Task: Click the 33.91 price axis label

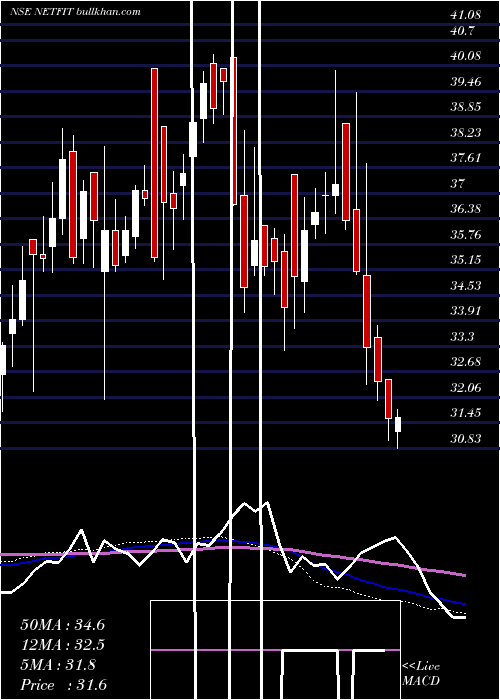Action: [466, 311]
